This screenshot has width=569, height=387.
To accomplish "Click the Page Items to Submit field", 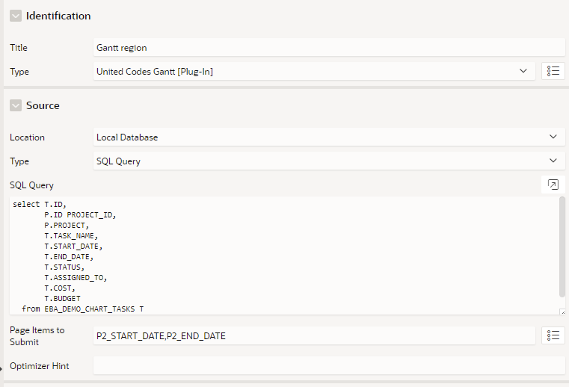I will [x=314, y=335].
